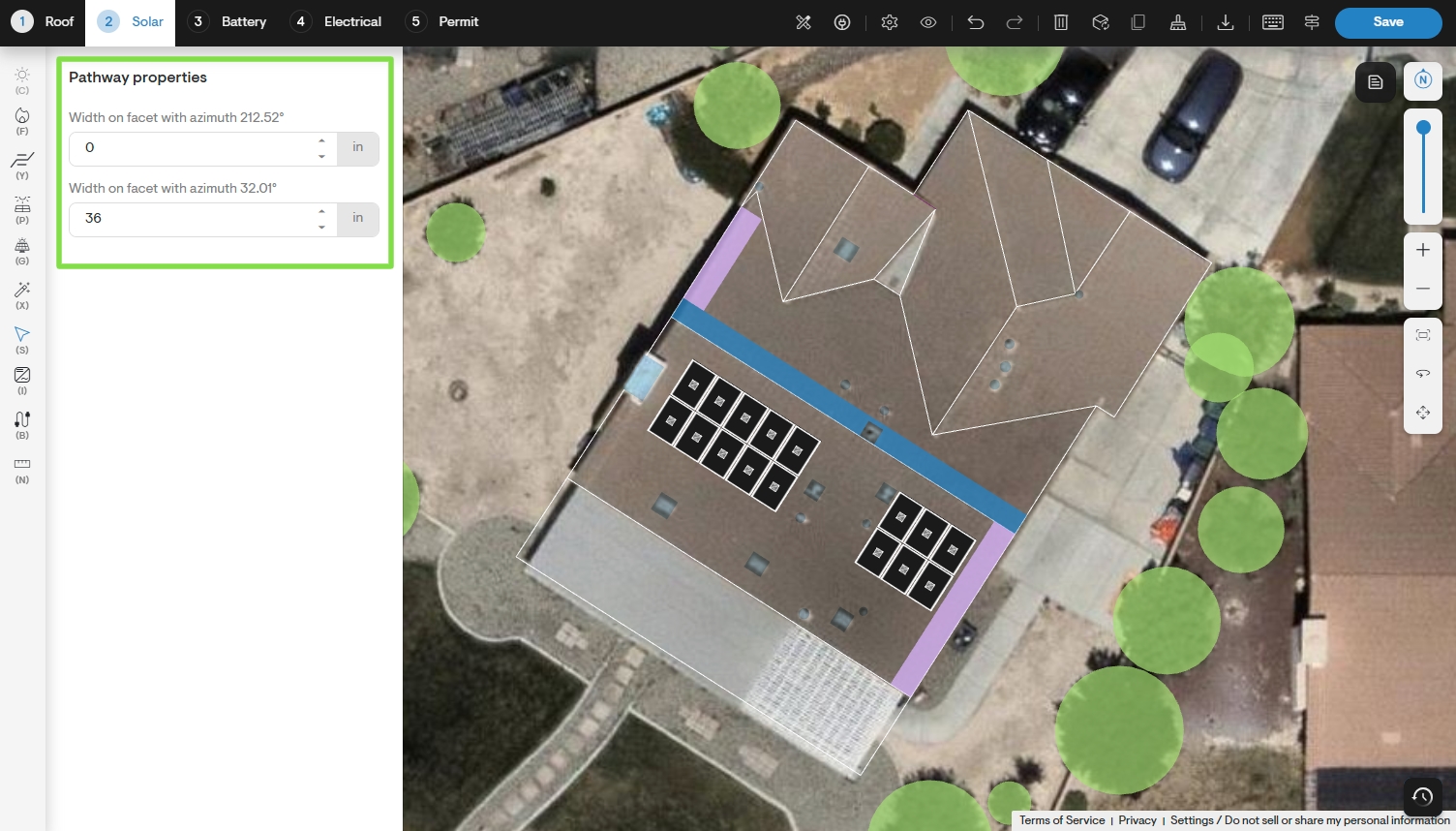The height and width of the screenshot is (831, 1456).
Task: Save the project
Action: click(1388, 22)
